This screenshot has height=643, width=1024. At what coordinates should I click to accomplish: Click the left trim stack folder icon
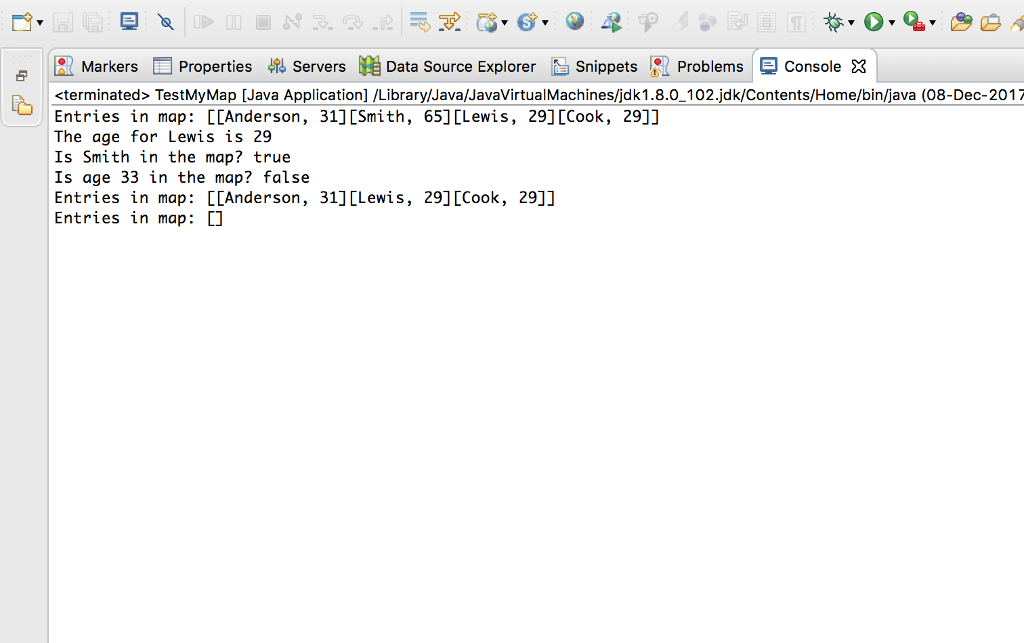(22, 105)
